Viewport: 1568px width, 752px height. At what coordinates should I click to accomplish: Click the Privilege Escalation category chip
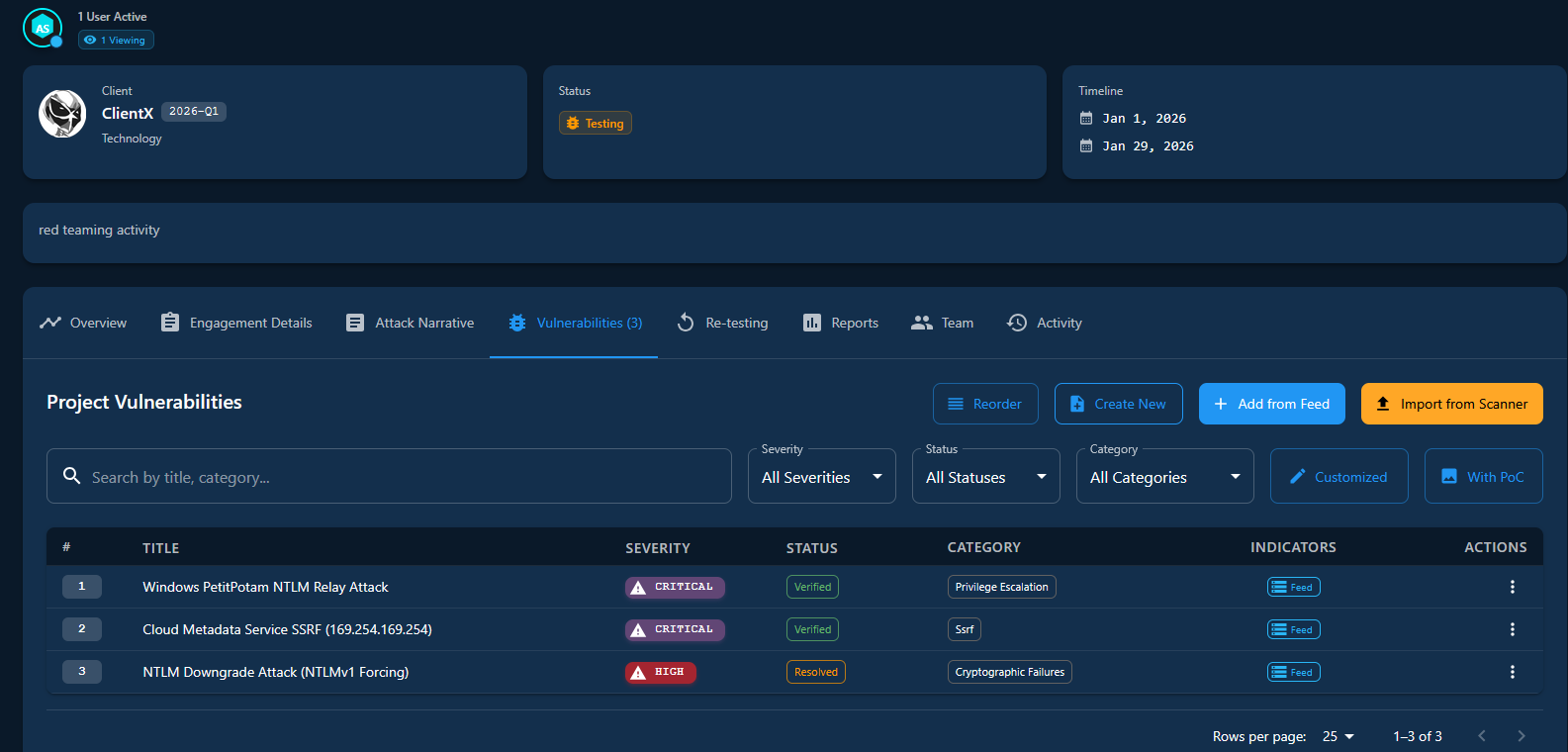pyautogui.click(x=1002, y=587)
